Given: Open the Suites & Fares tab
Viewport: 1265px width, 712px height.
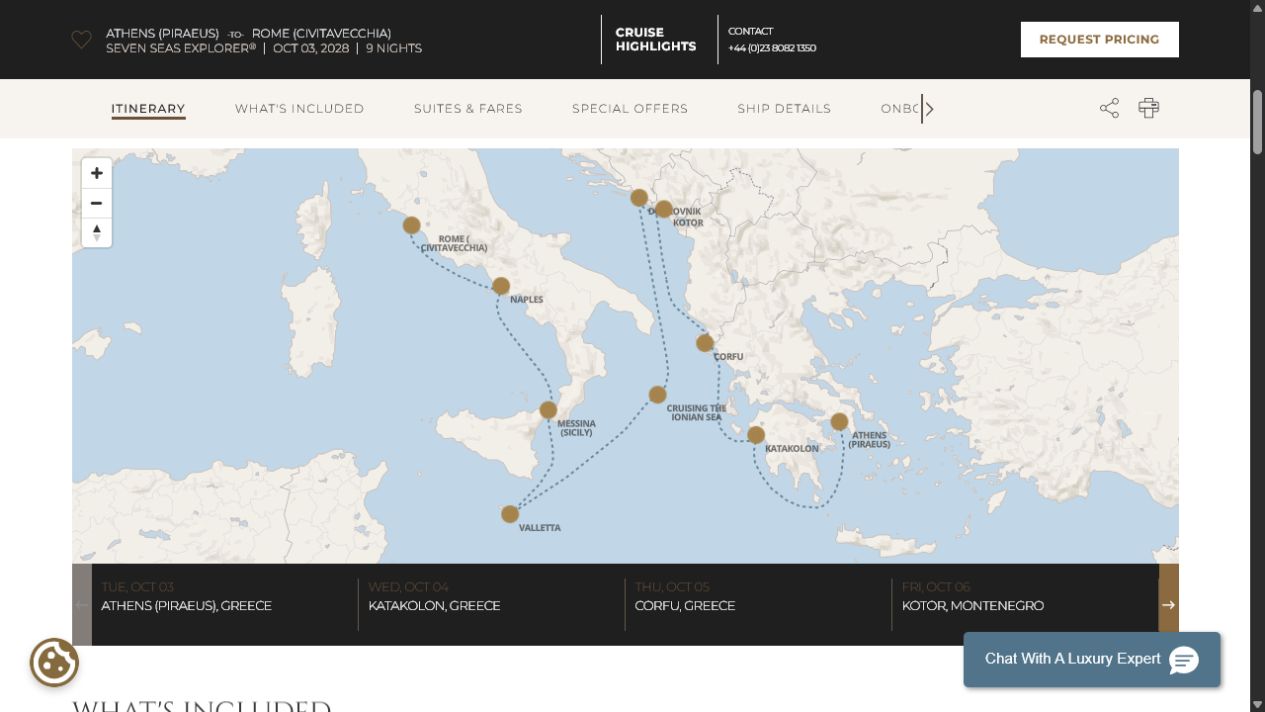Looking at the screenshot, I should click(468, 109).
